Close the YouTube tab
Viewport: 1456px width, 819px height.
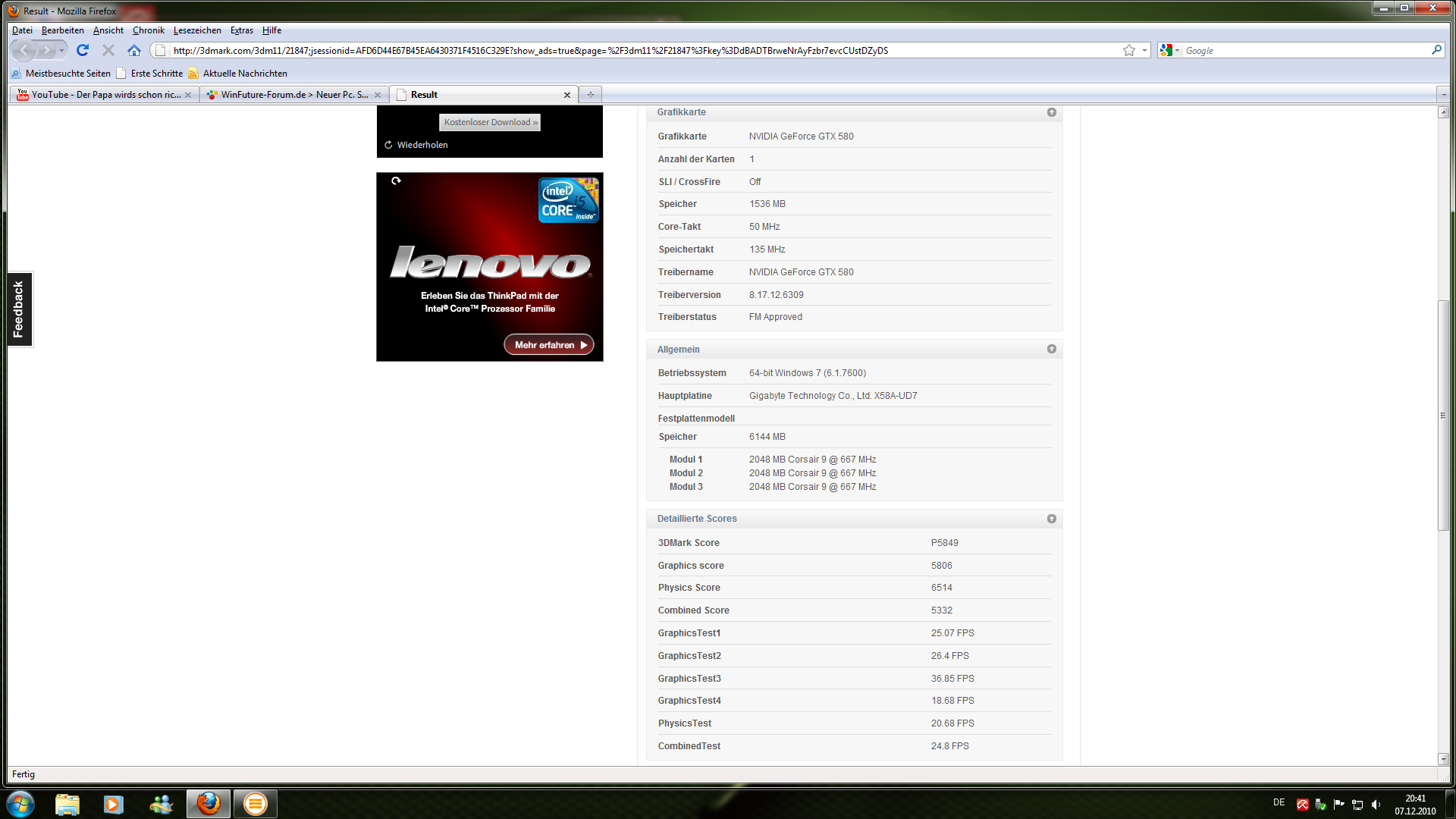[188, 95]
